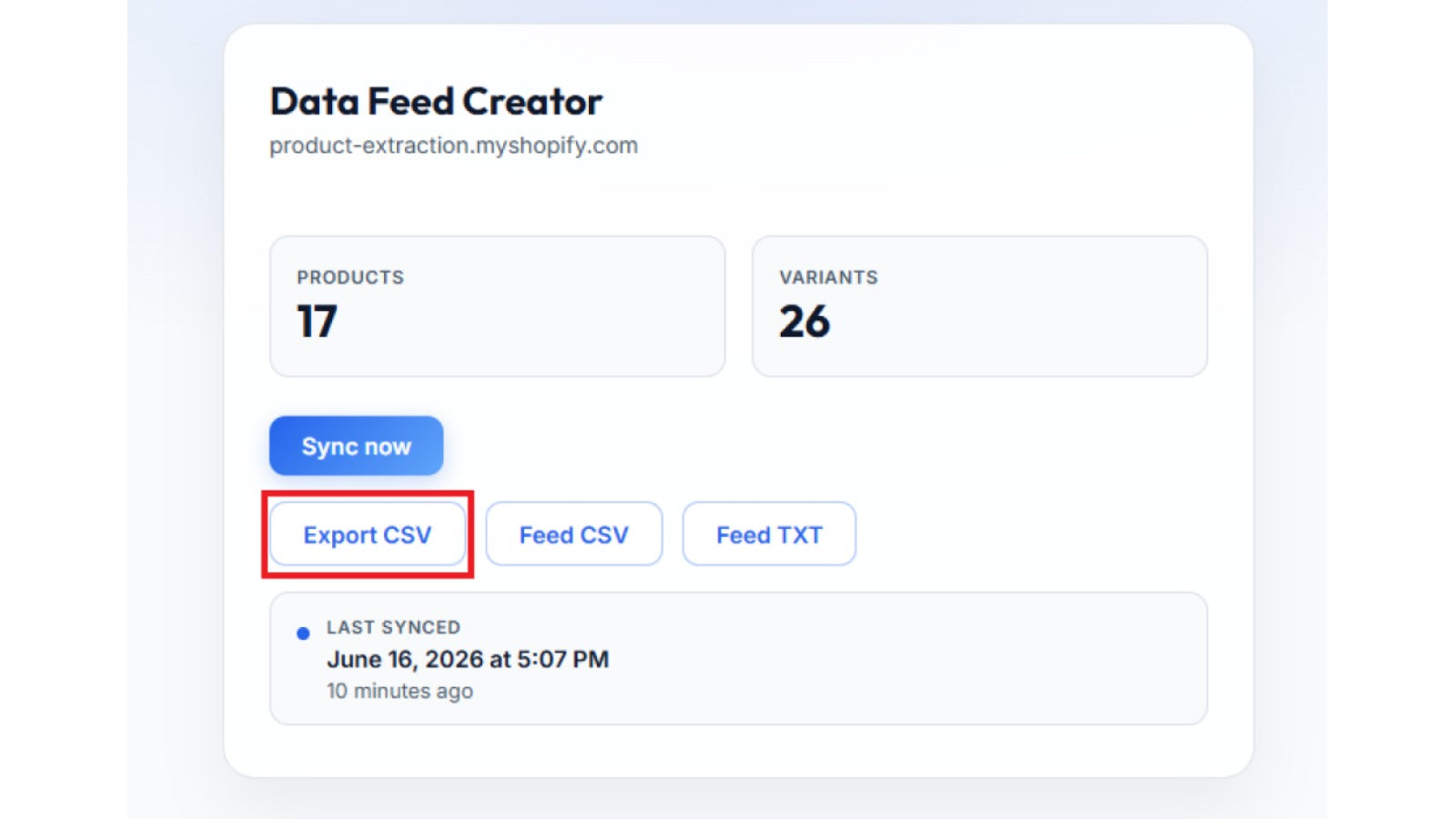Click the blank white area beside Sync now
1456x819 pixels.
(819, 446)
